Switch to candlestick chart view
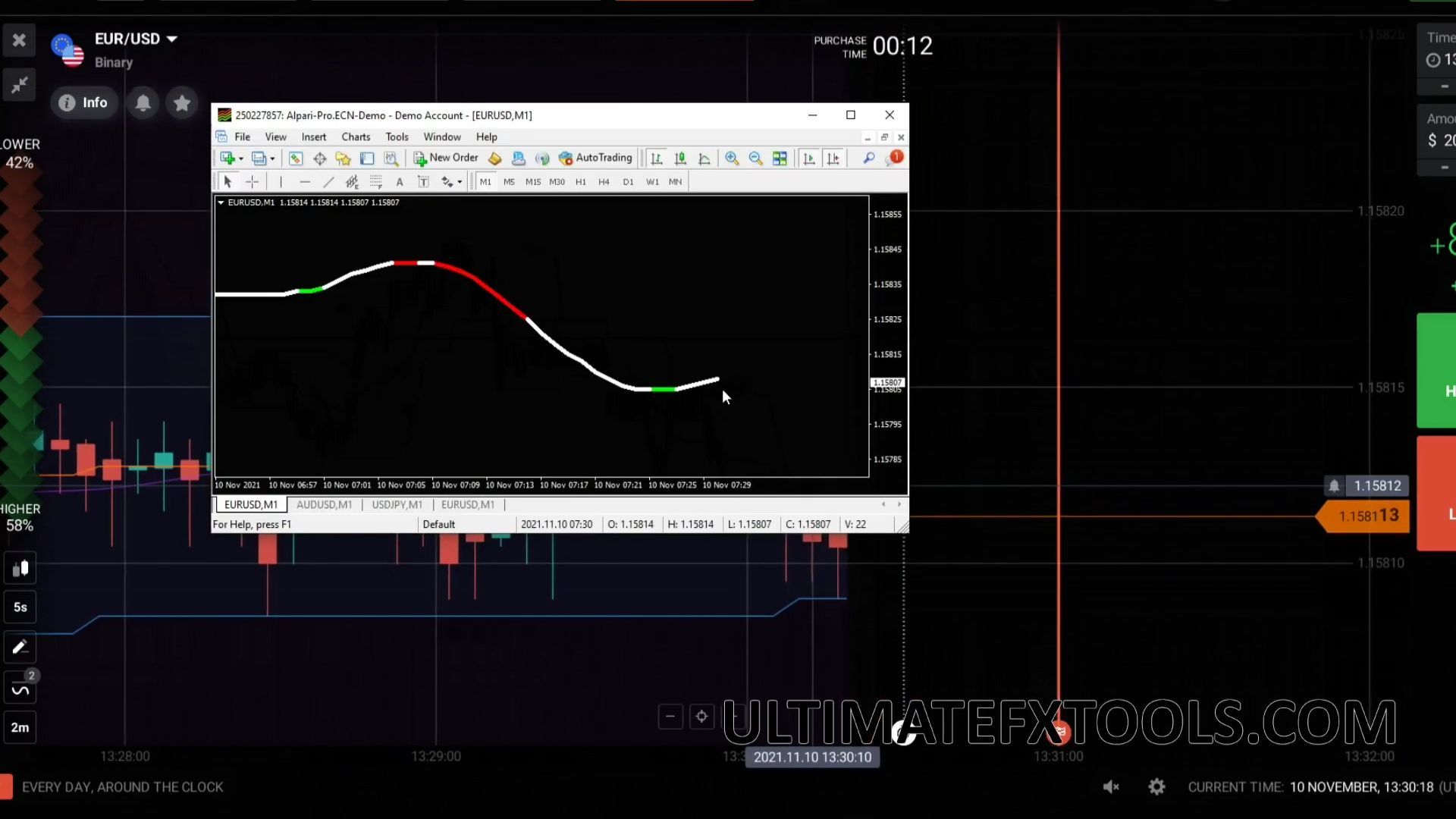Screen dimensions: 1456x819 click(680, 158)
